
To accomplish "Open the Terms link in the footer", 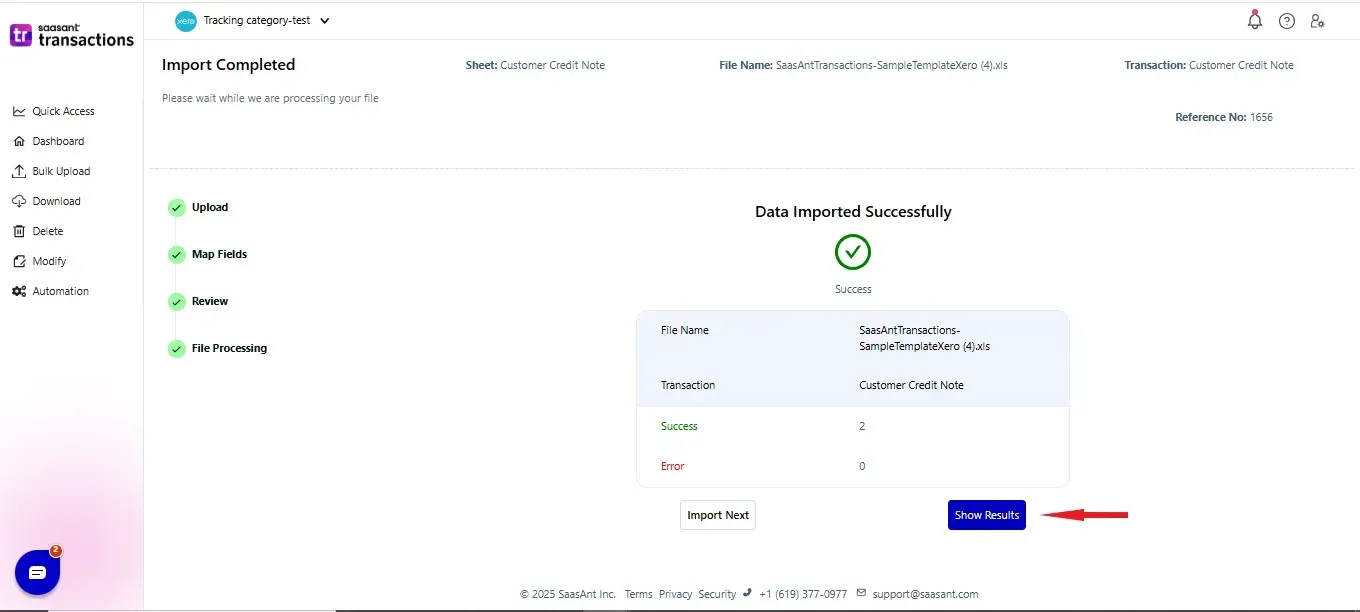I will coord(638,594).
